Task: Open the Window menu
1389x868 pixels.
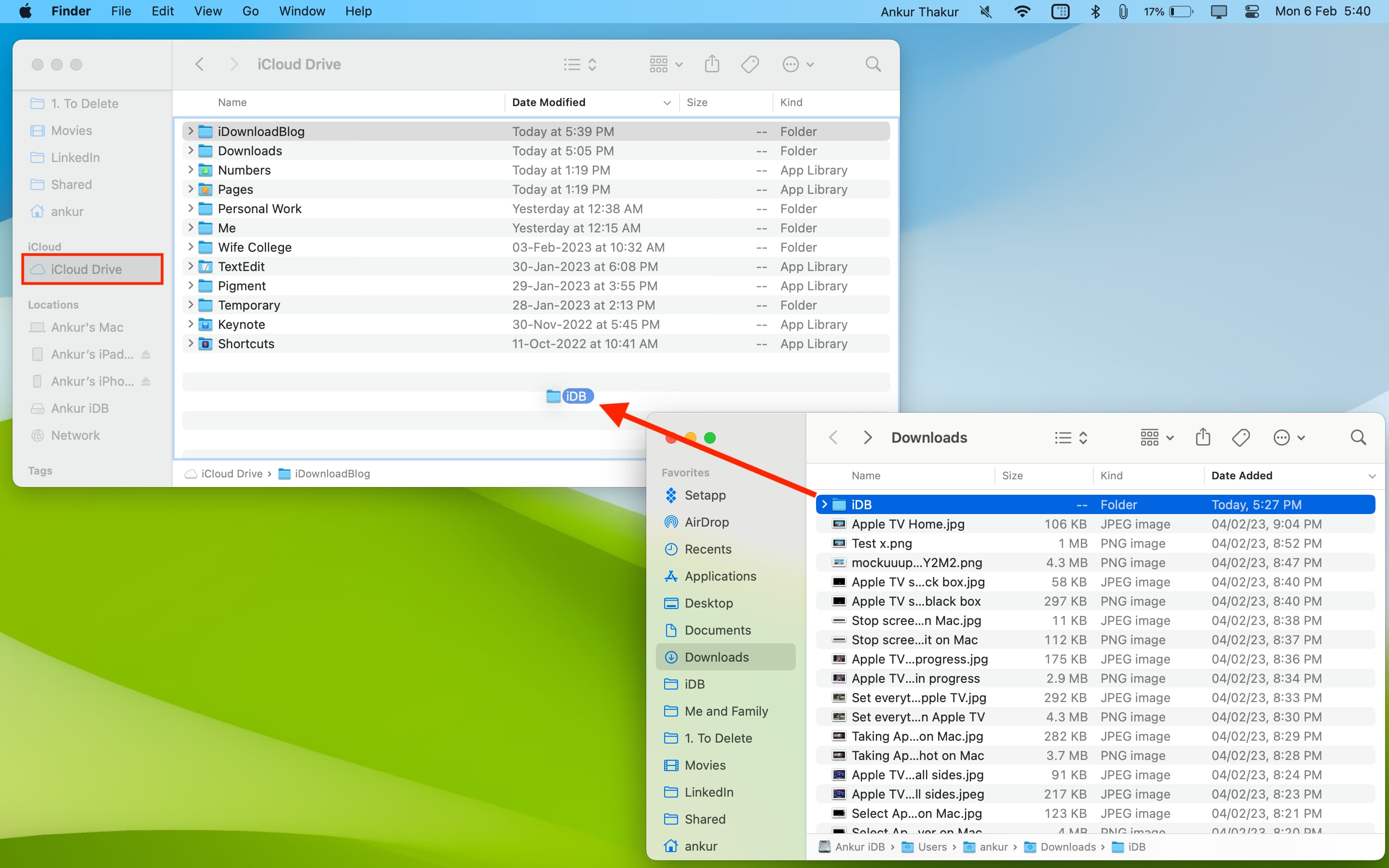Action: pyautogui.click(x=302, y=12)
